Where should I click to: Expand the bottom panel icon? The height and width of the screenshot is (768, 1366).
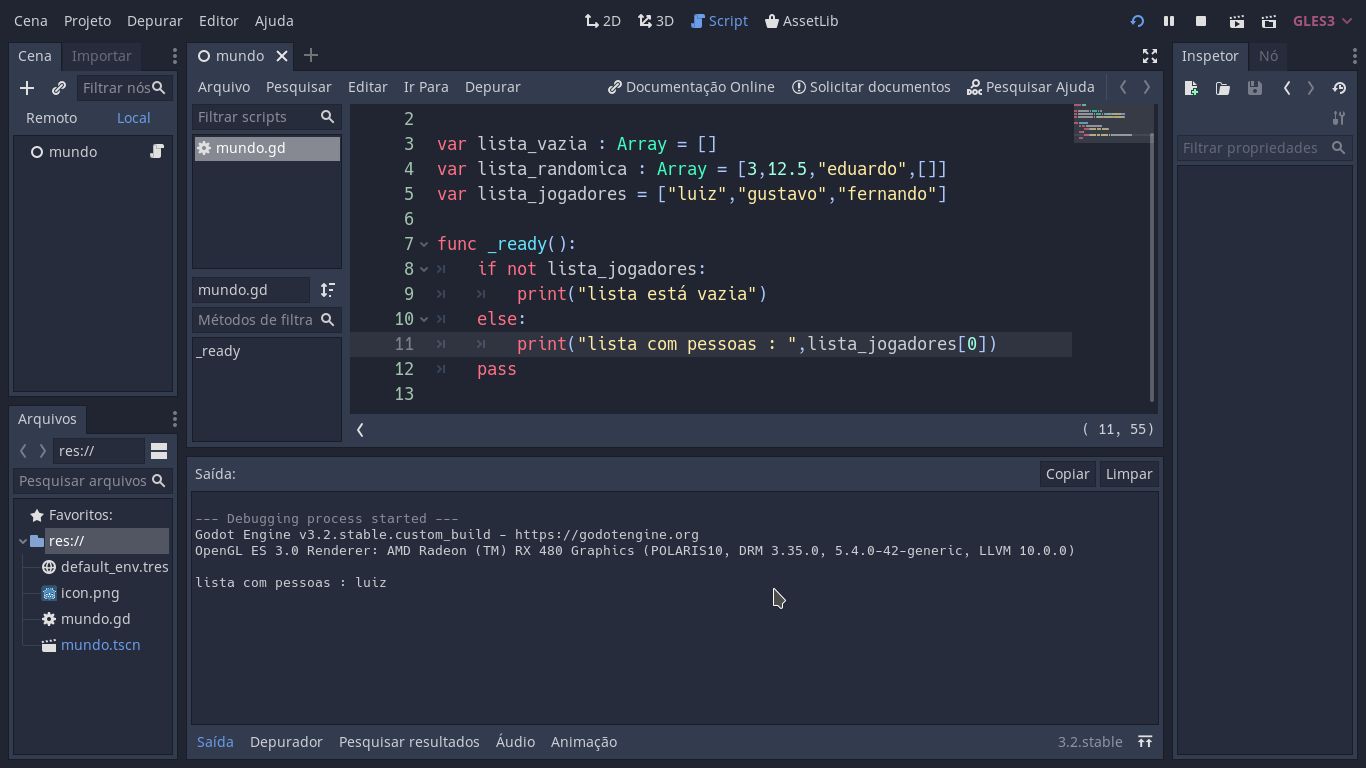point(1145,742)
